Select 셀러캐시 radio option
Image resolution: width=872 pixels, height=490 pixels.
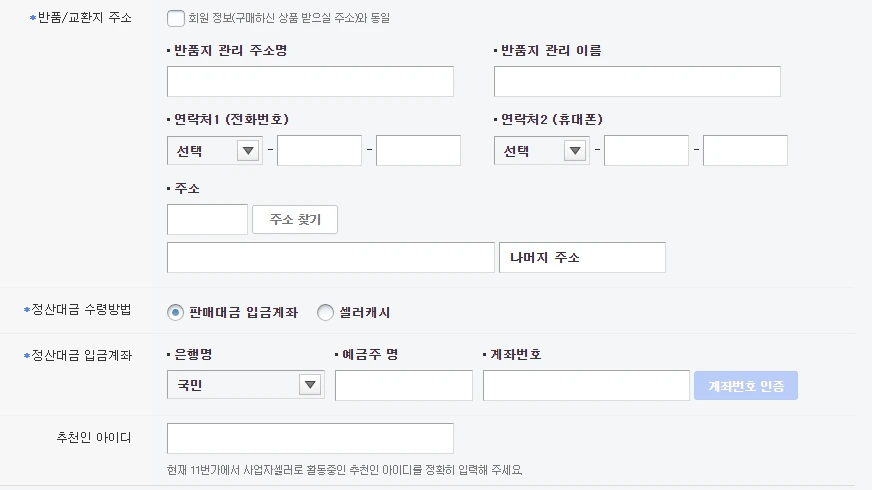click(x=325, y=313)
